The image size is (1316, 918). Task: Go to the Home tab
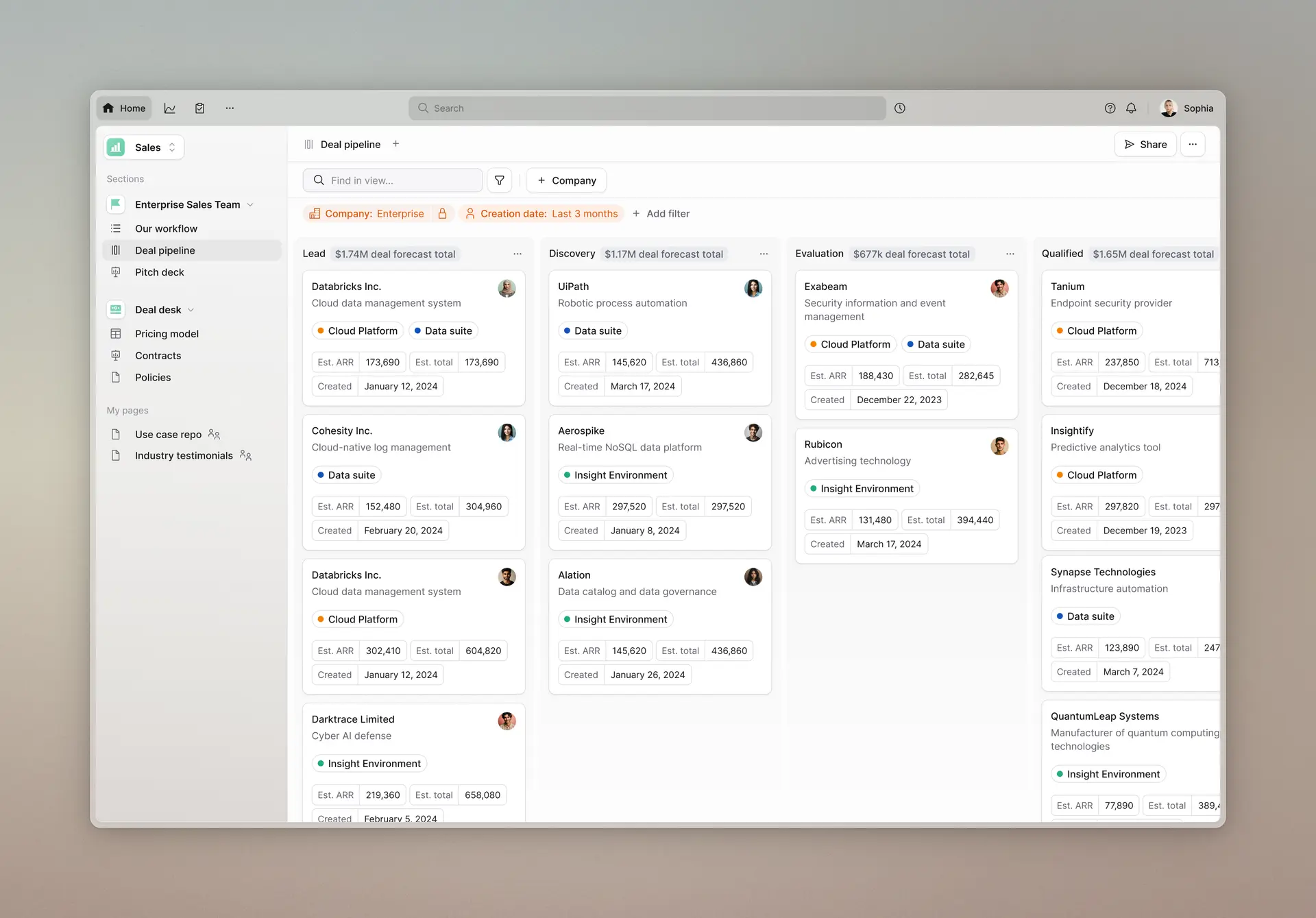pyautogui.click(x=125, y=108)
